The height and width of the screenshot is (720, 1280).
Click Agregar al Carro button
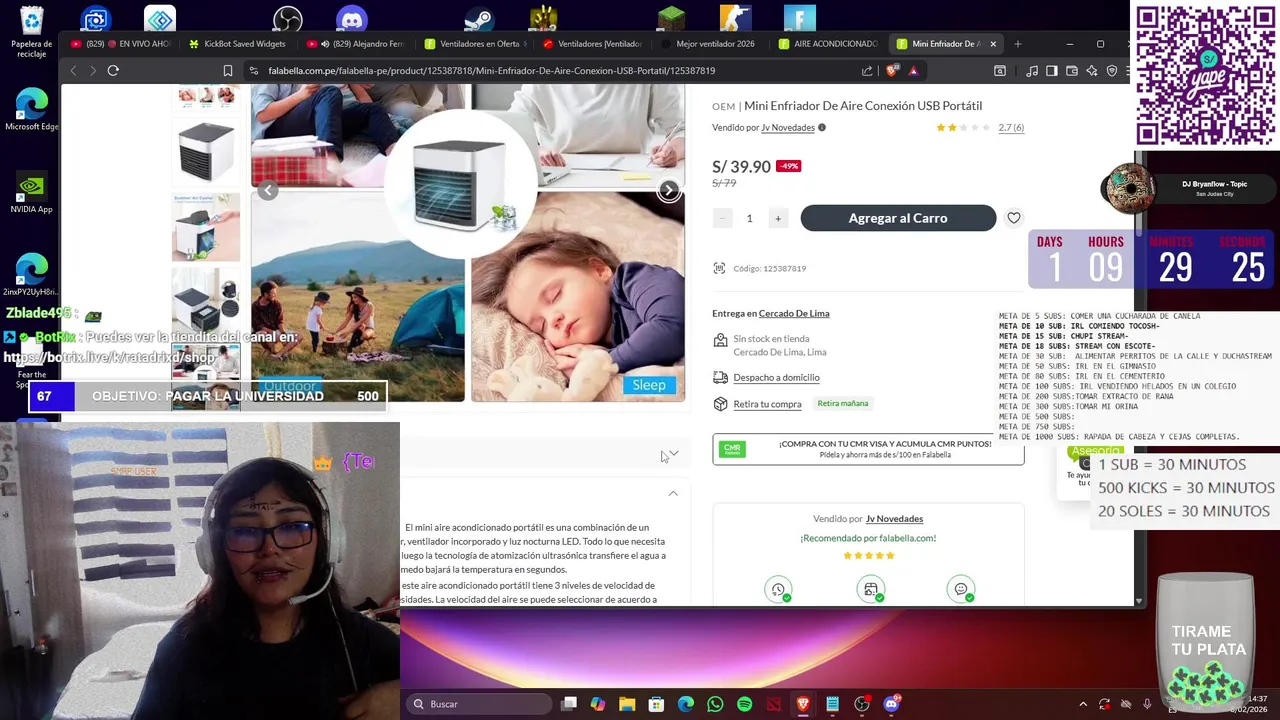[898, 218]
